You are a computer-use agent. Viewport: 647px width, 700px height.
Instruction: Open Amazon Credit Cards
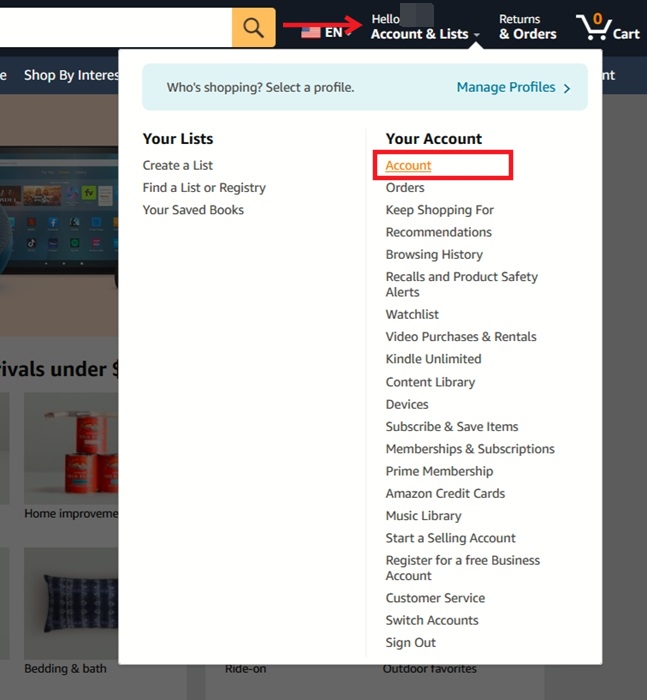tap(445, 494)
